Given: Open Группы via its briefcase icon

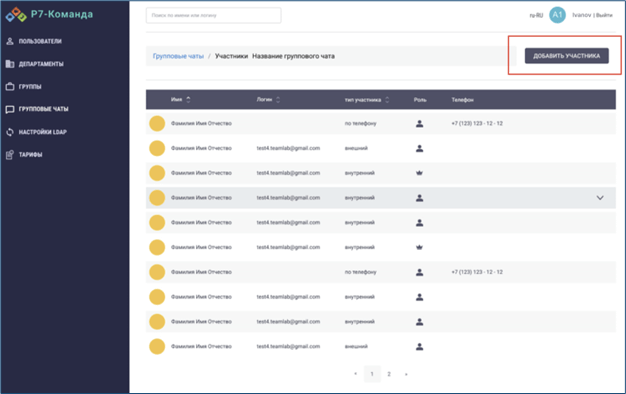Looking at the screenshot, I should pos(10,87).
